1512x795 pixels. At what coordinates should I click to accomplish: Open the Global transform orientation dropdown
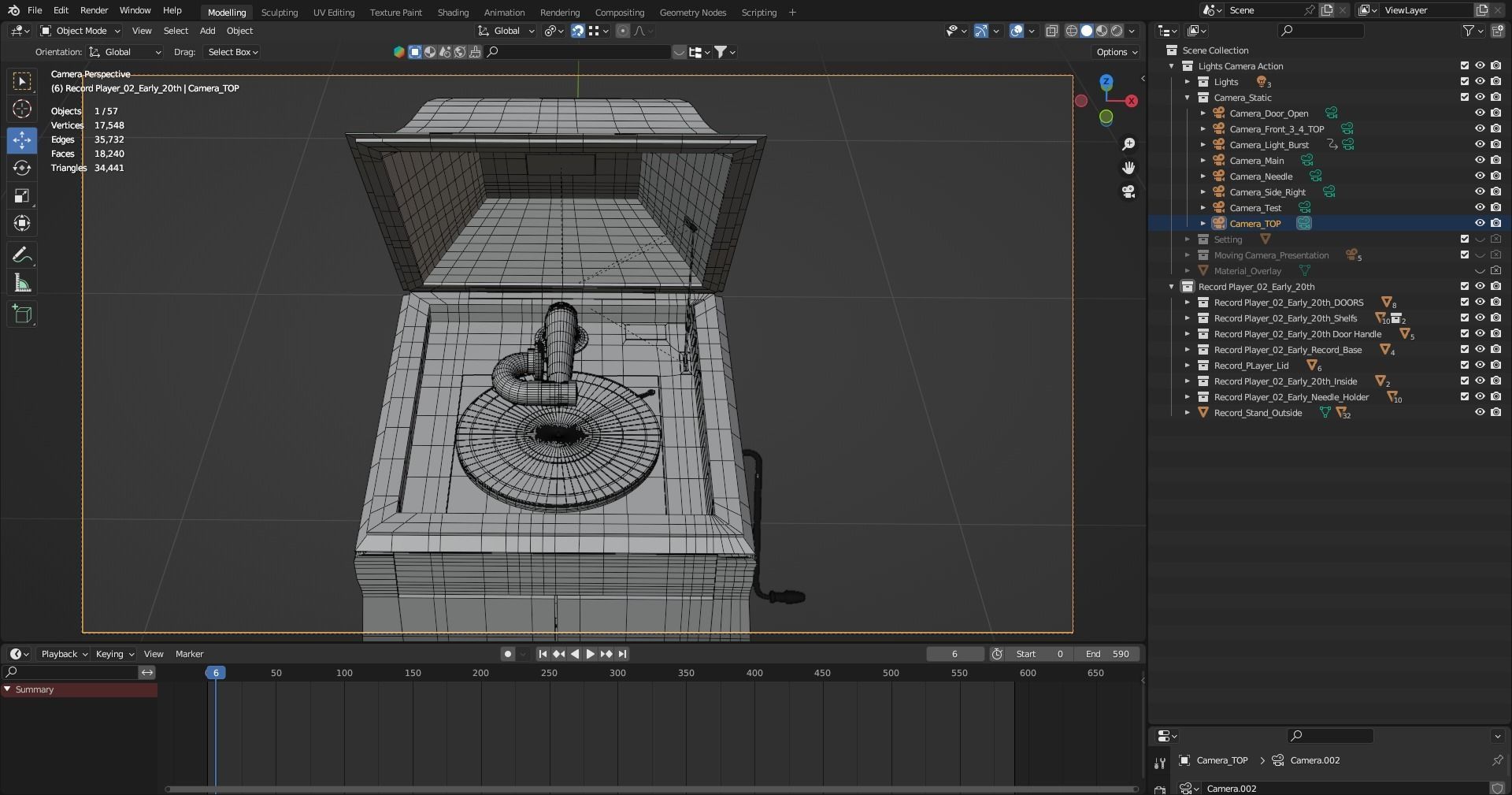506,31
